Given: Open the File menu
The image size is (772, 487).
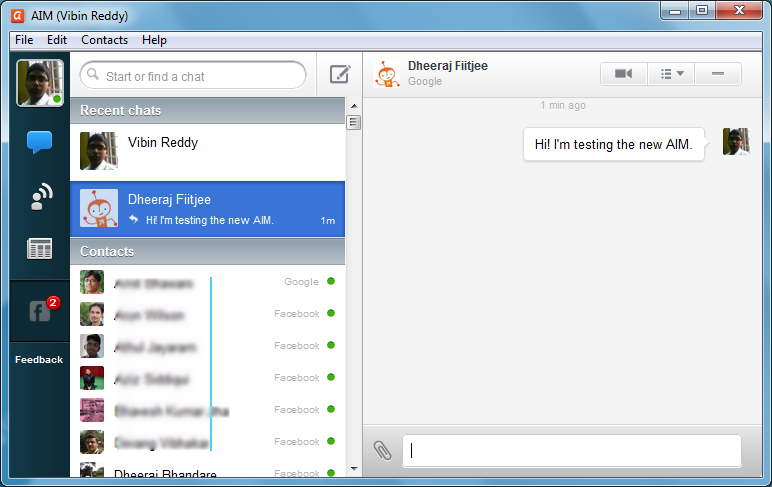Looking at the screenshot, I should [24, 40].
